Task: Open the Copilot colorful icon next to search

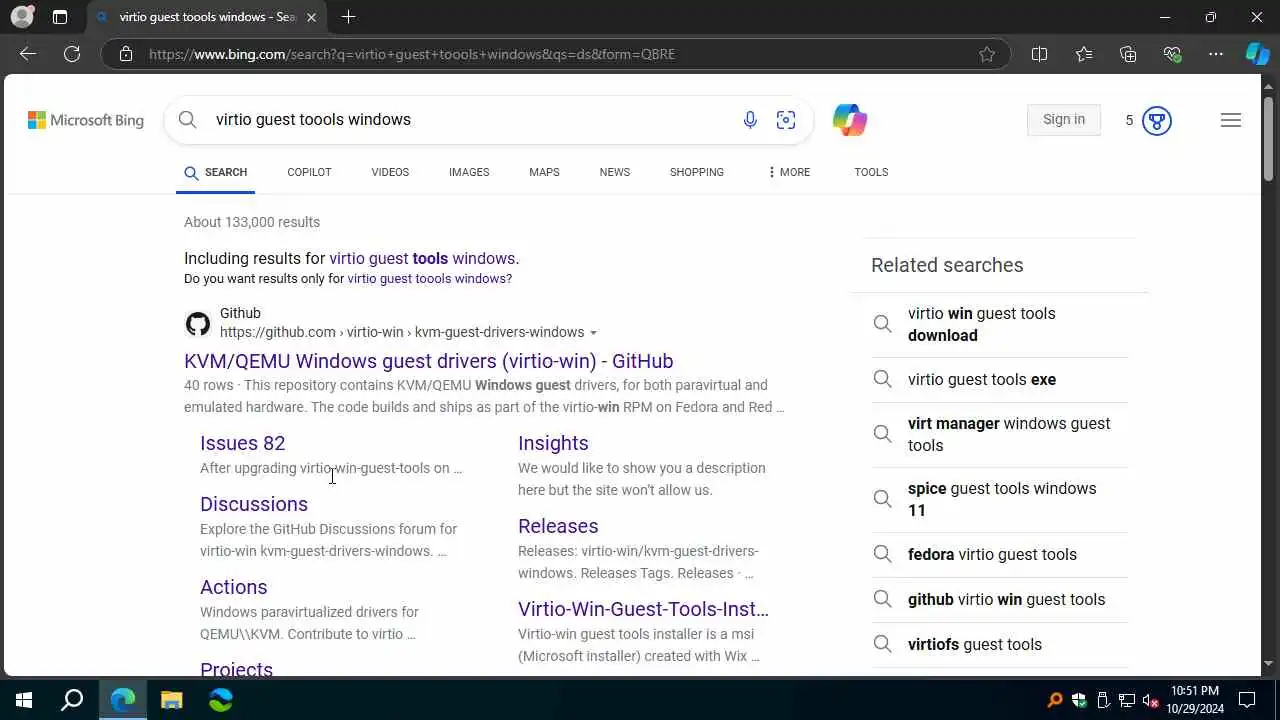Action: 850,120
